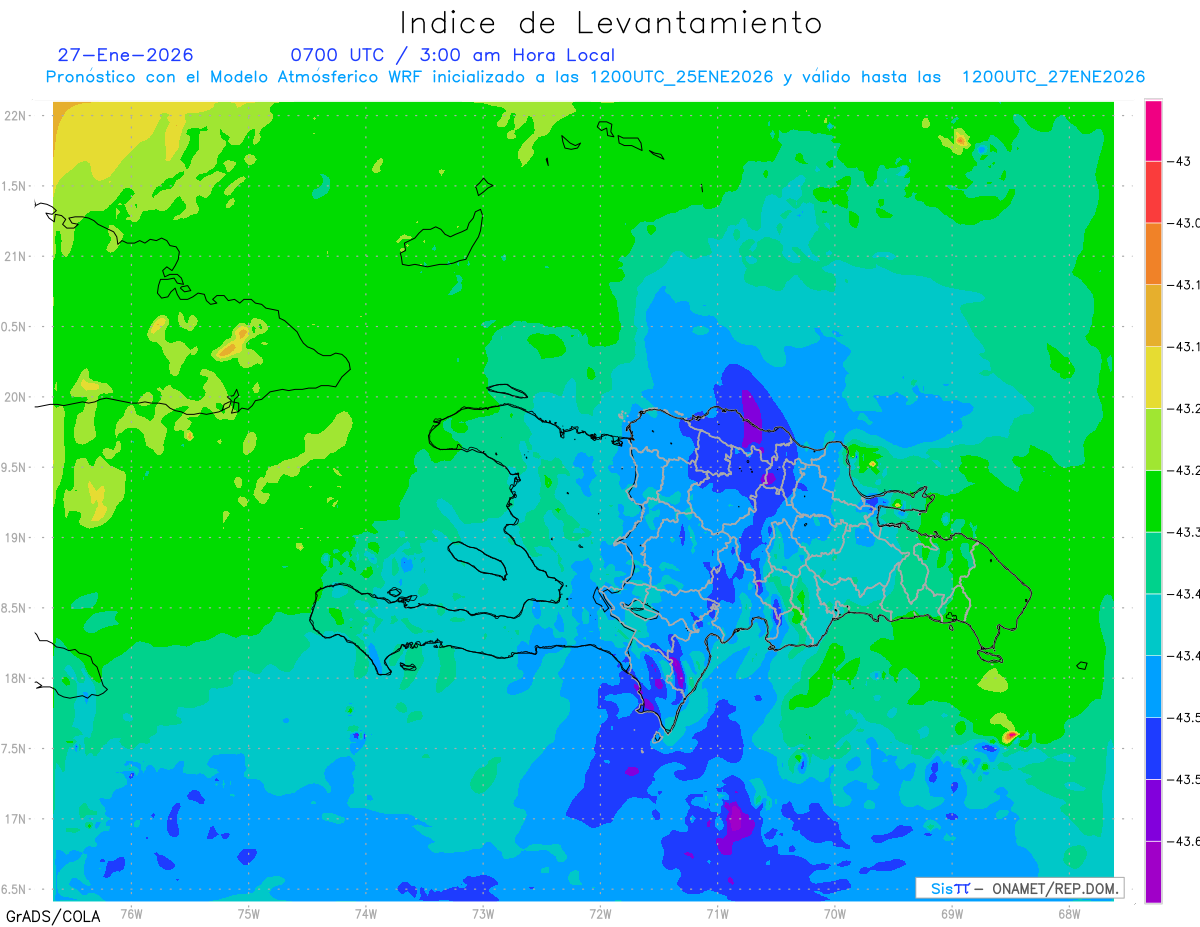Click the "21N" latitude label
The height and width of the screenshot is (927, 1200).
pos(15,256)
